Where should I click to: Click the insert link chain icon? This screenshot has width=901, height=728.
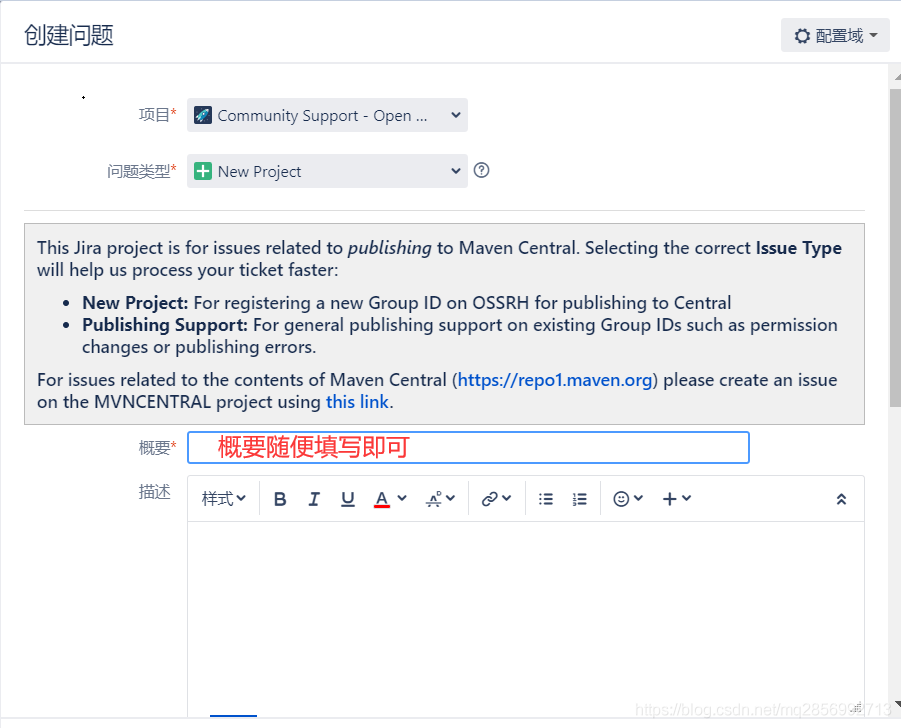coord(490,499)
